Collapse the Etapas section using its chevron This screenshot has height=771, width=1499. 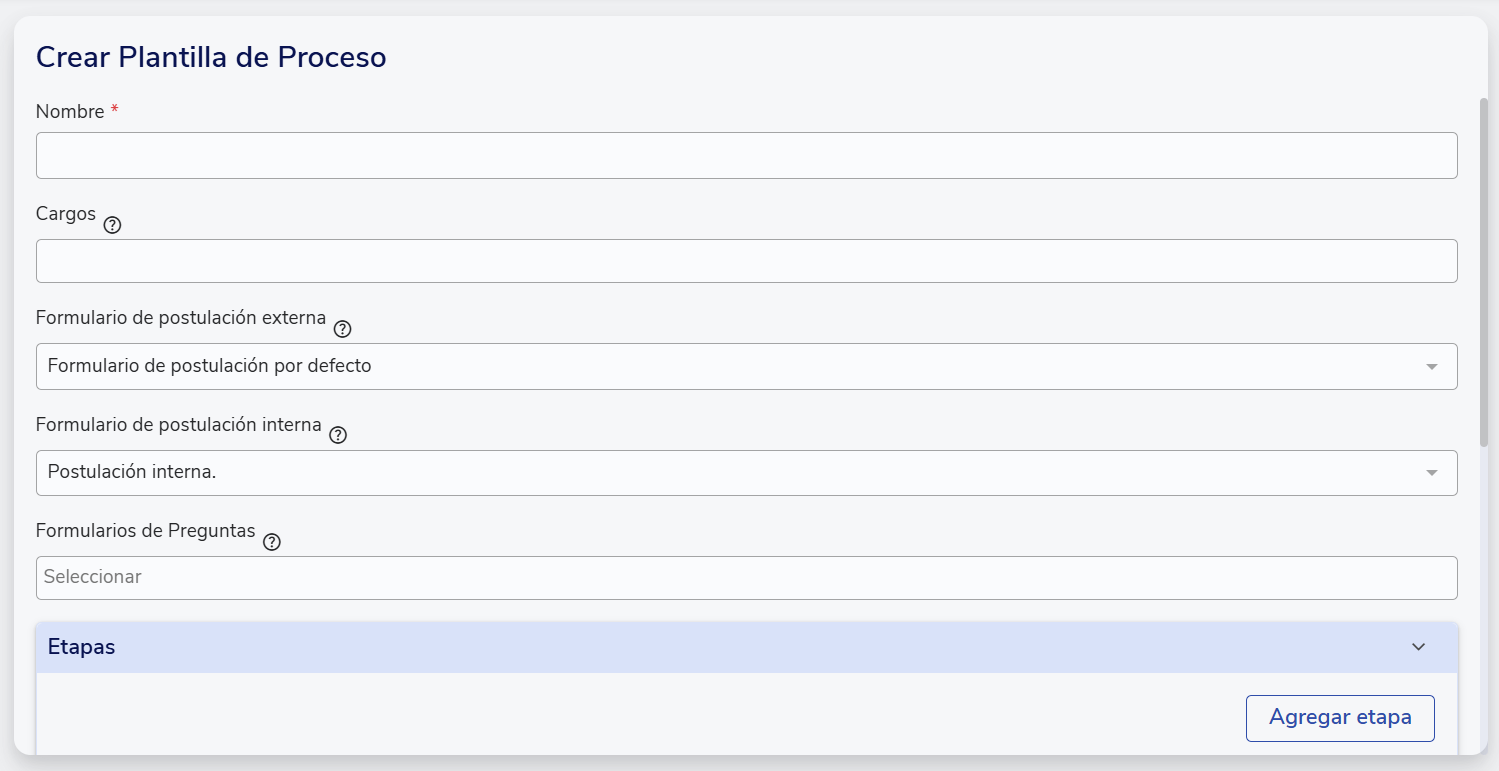pos(1418,647)
